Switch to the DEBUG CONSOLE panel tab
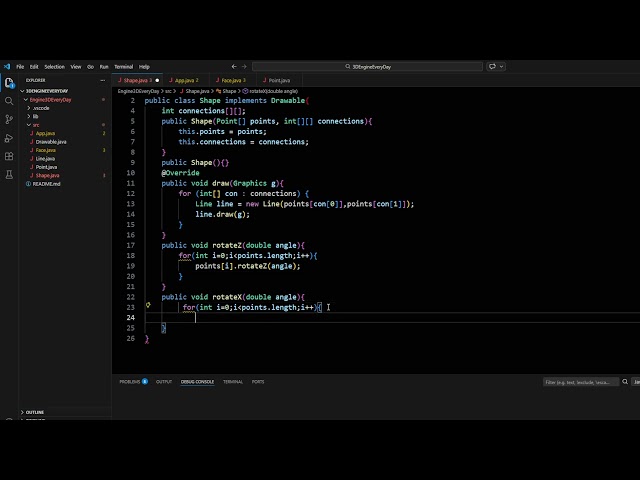The width and height of the screenshot is (640, 480). tap(197, 382)
